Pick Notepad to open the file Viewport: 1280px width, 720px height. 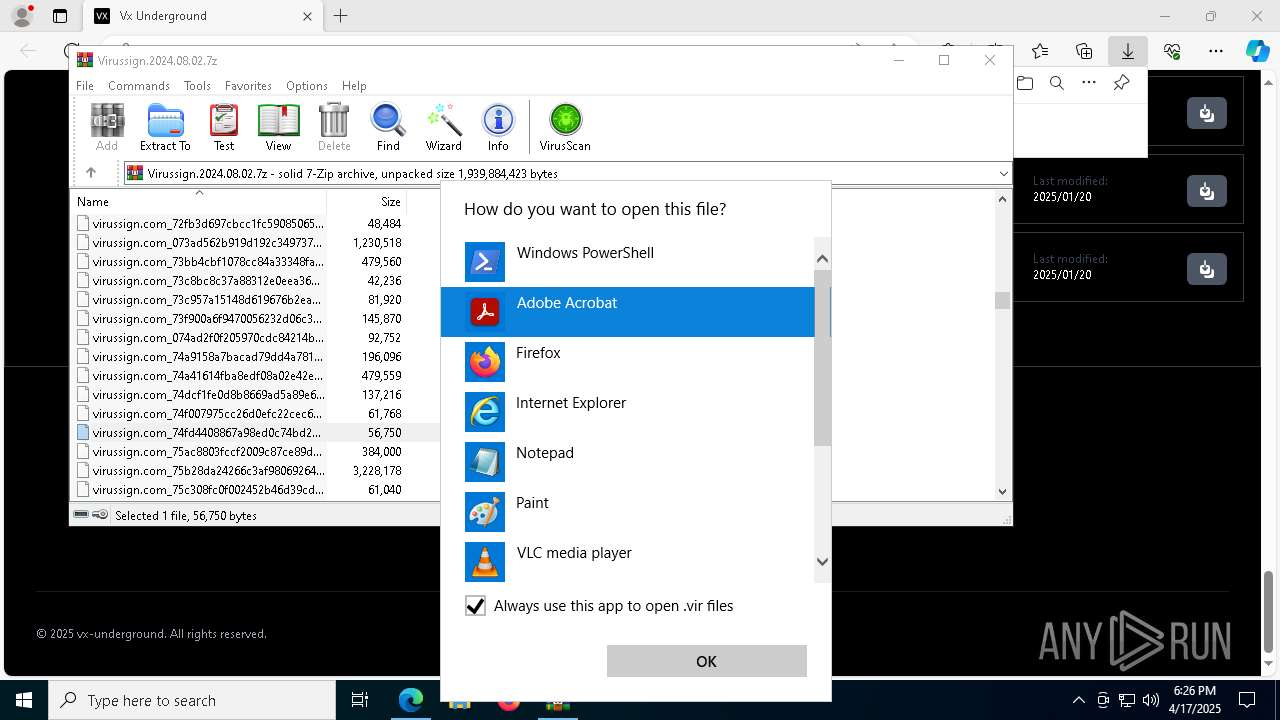(628, 462)
